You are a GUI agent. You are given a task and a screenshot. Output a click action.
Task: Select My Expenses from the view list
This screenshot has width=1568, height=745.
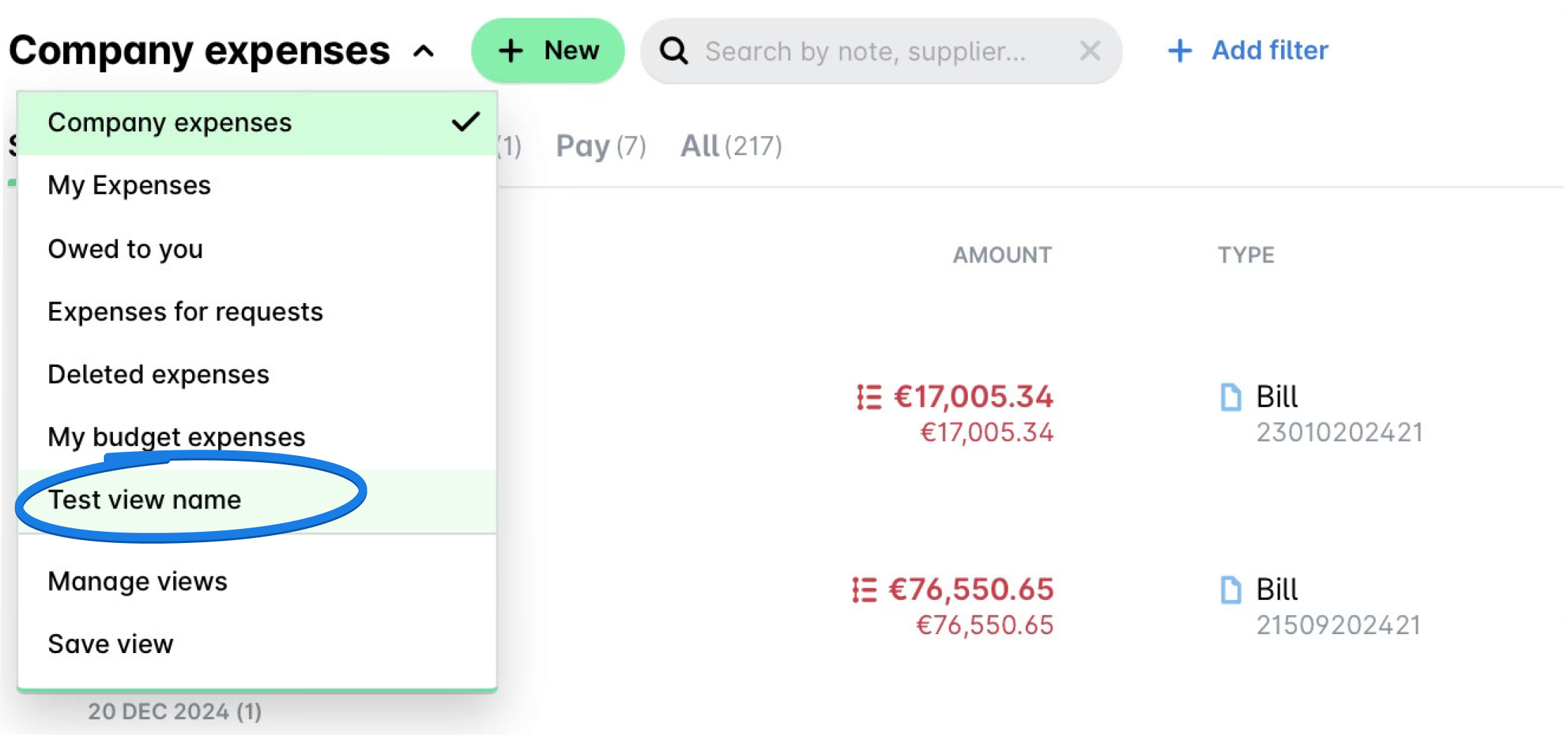click(x=129, y=184)
